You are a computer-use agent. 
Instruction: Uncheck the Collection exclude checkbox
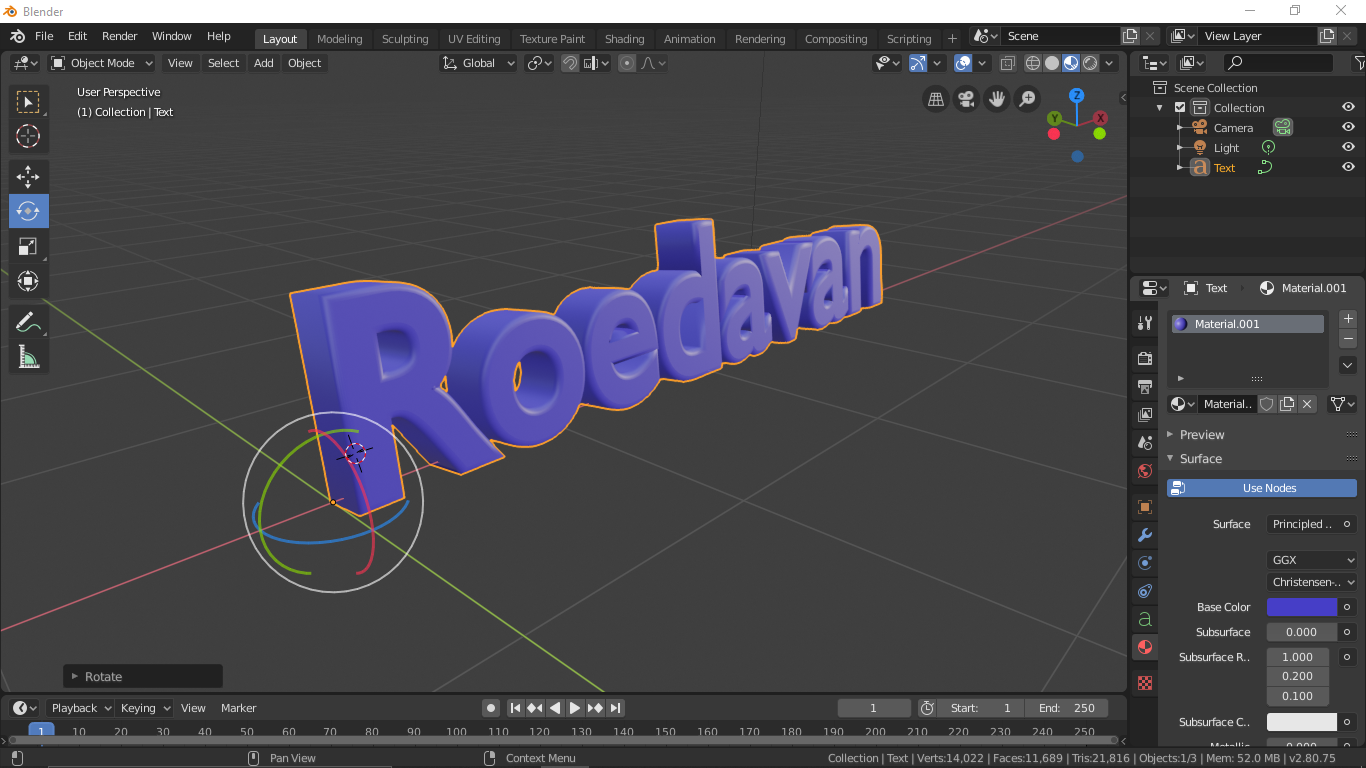(x=1180, y=108)
